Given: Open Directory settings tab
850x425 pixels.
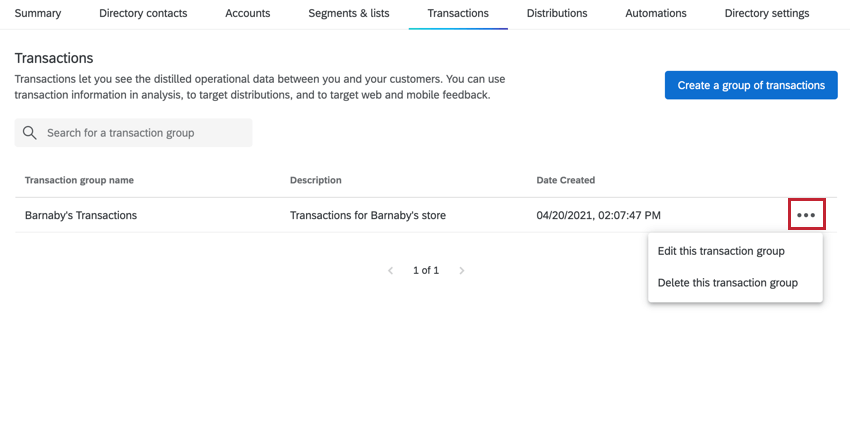Looking at the screenshot, I should [767, 14].
